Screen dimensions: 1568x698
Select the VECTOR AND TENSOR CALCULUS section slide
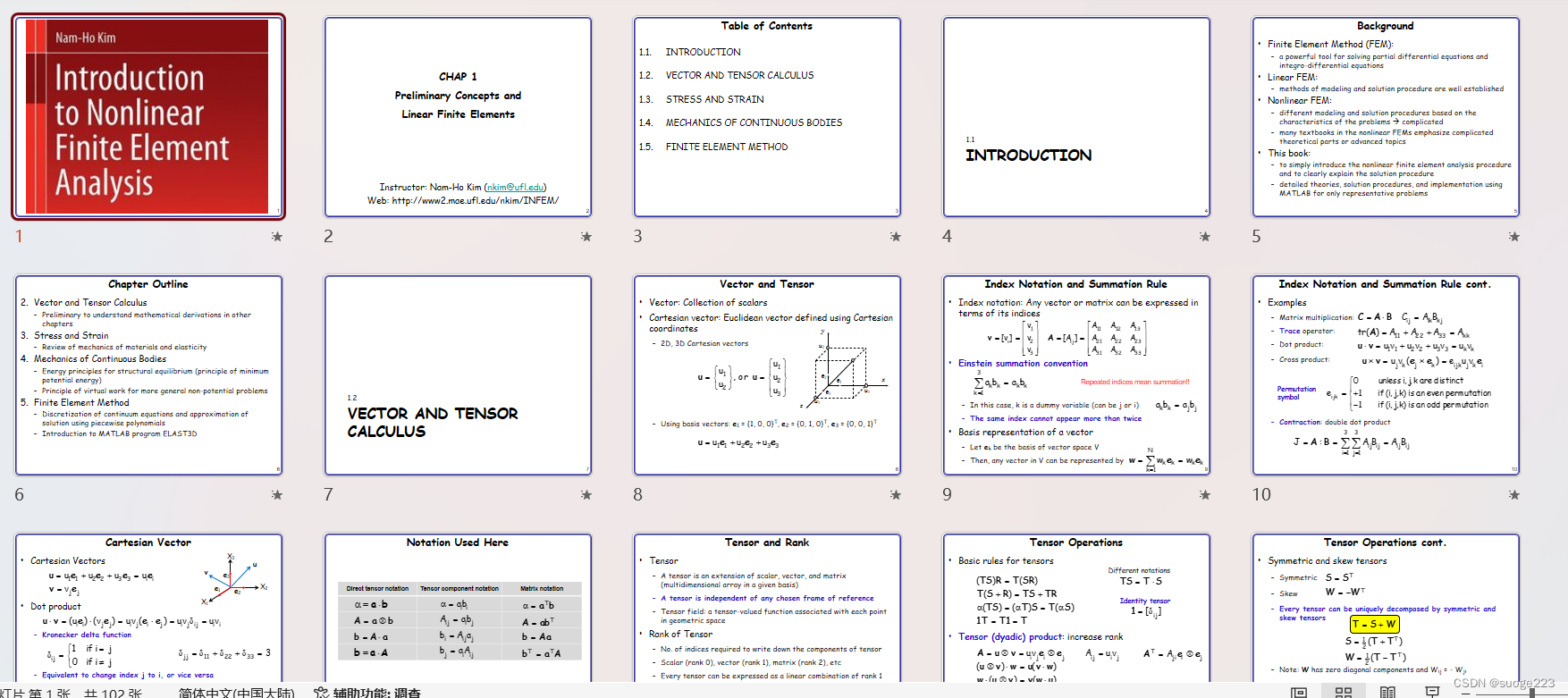coord(458,375)
